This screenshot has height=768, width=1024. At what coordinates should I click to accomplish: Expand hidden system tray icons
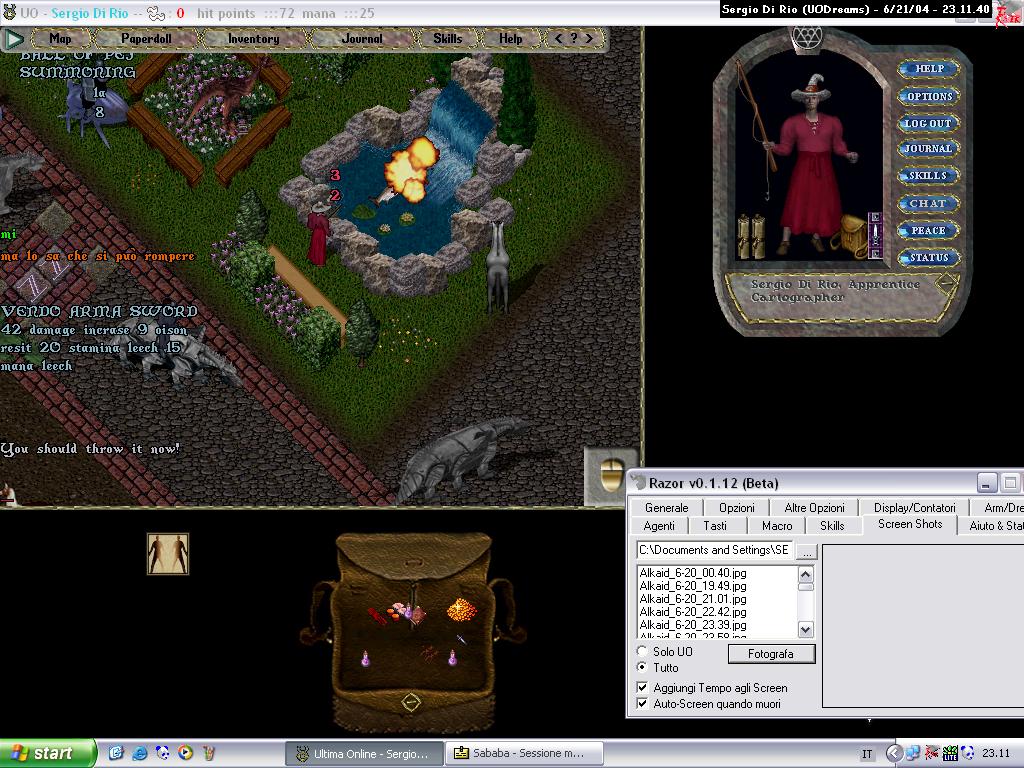[x=893, y=754]
